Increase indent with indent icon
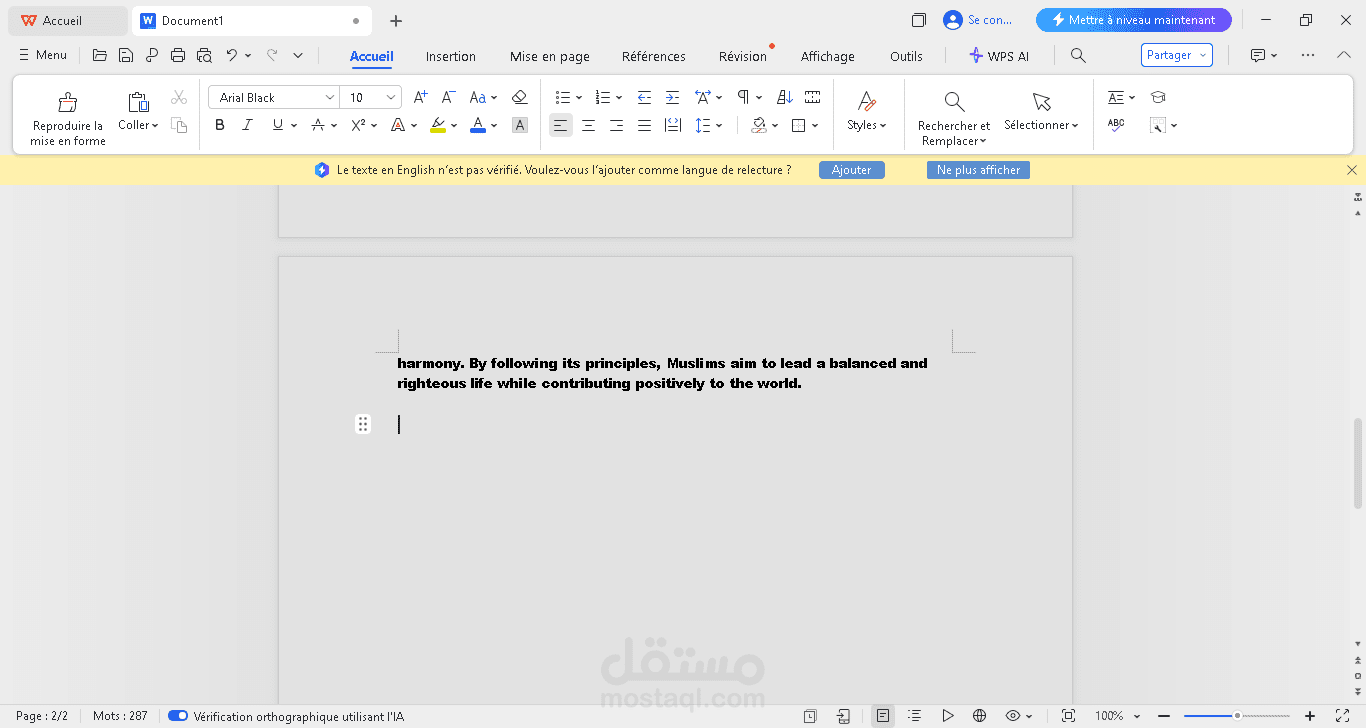This screenshot has height=728, width=1366. [672, 97]
